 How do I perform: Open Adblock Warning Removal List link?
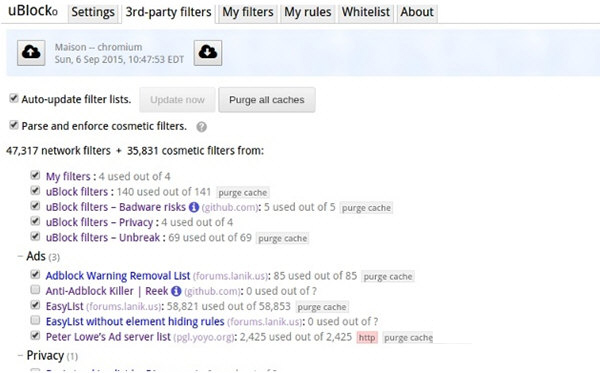(118, 276)
